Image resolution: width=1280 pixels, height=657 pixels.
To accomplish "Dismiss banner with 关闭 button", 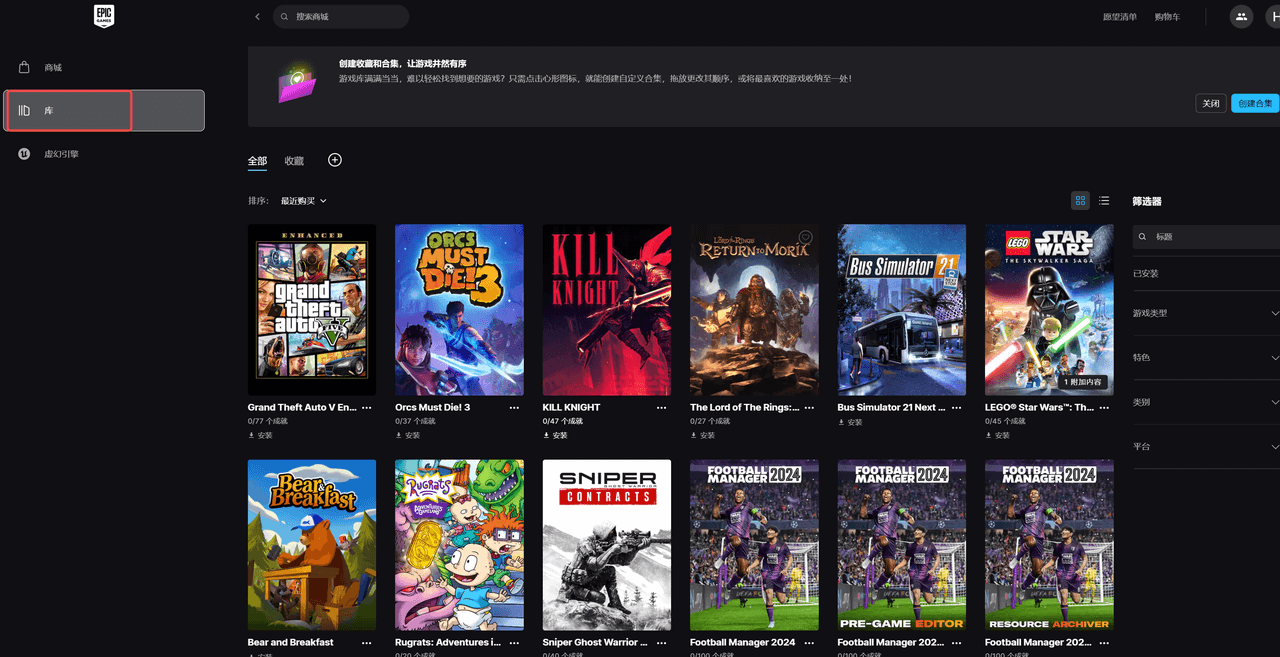I will tap(1210, 103).
